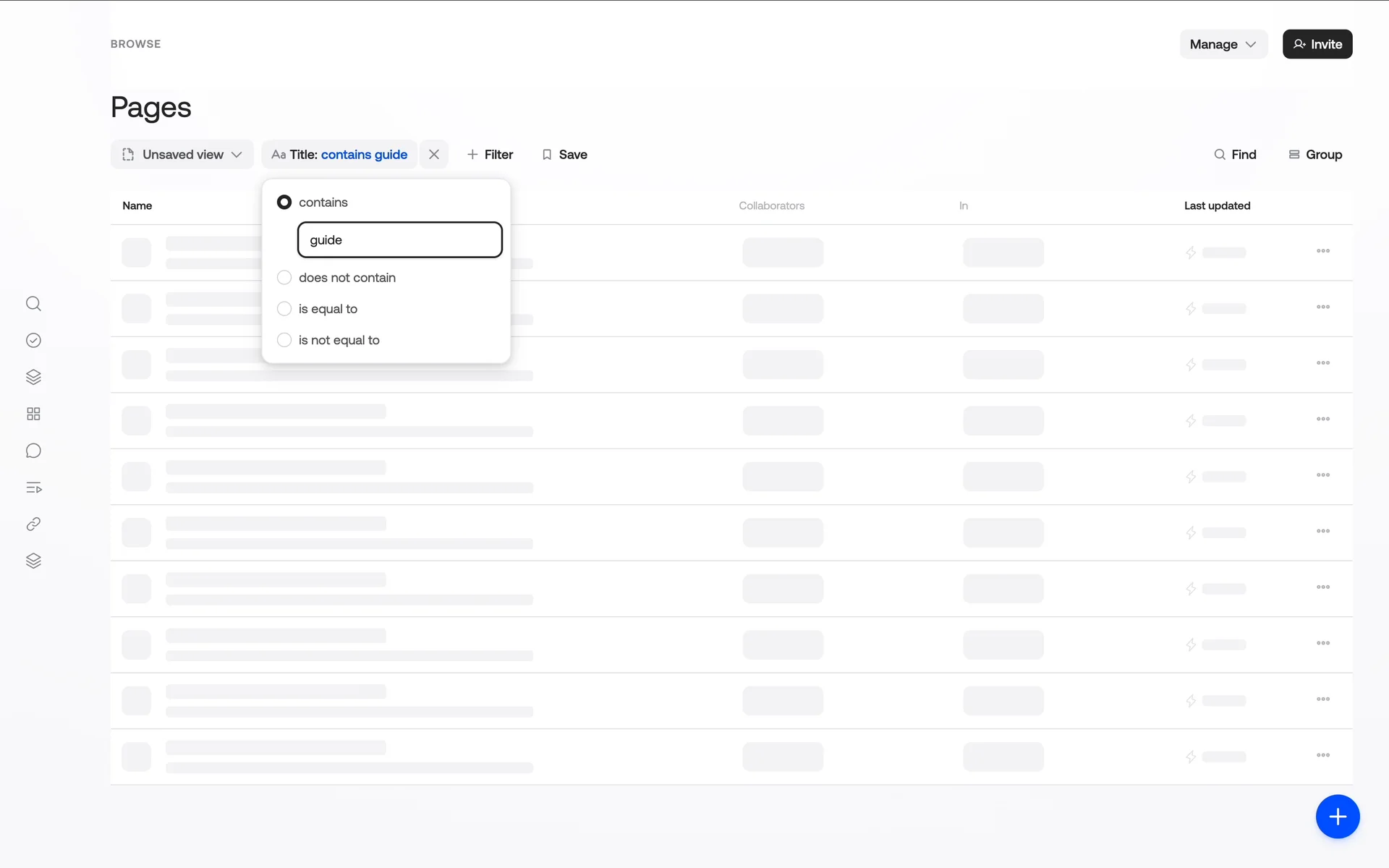
Task: Open the chat bubble sidebar icon
Action: coord(33,451)
